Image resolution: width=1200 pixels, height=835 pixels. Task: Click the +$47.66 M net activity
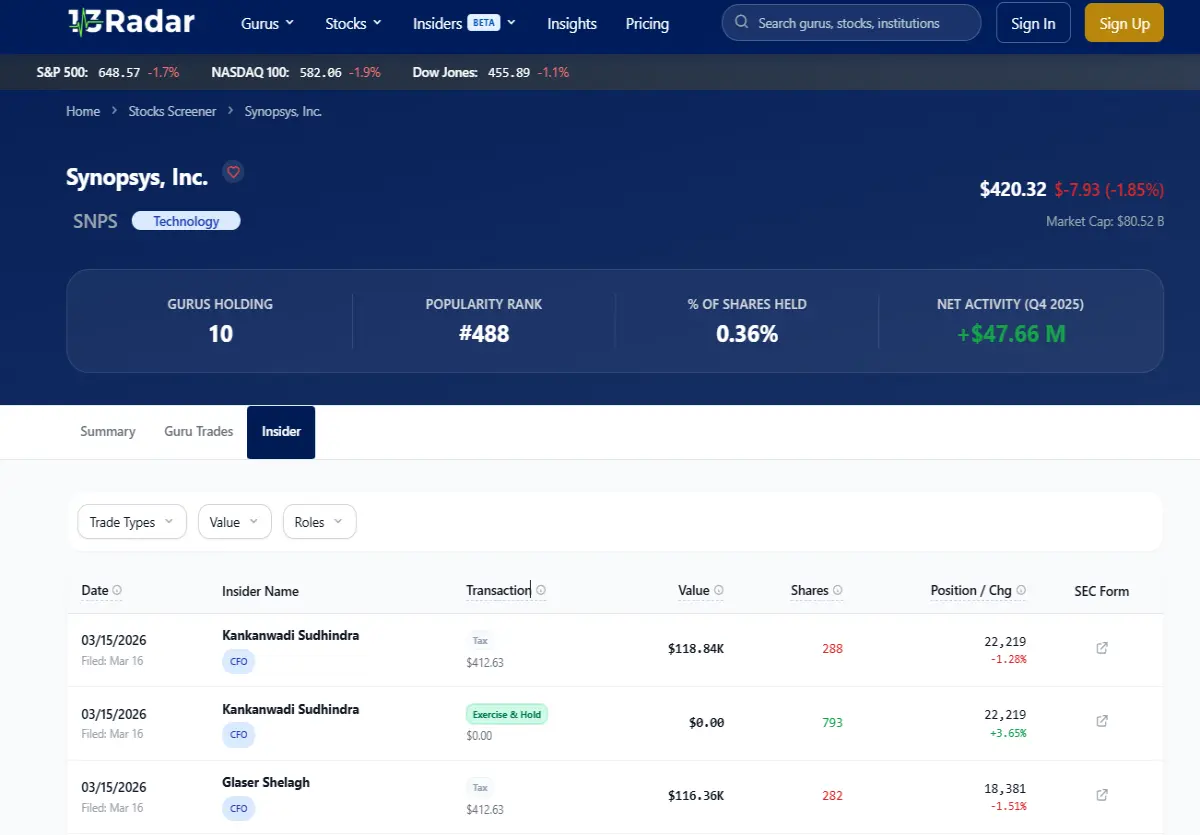tap(1011, 333)
